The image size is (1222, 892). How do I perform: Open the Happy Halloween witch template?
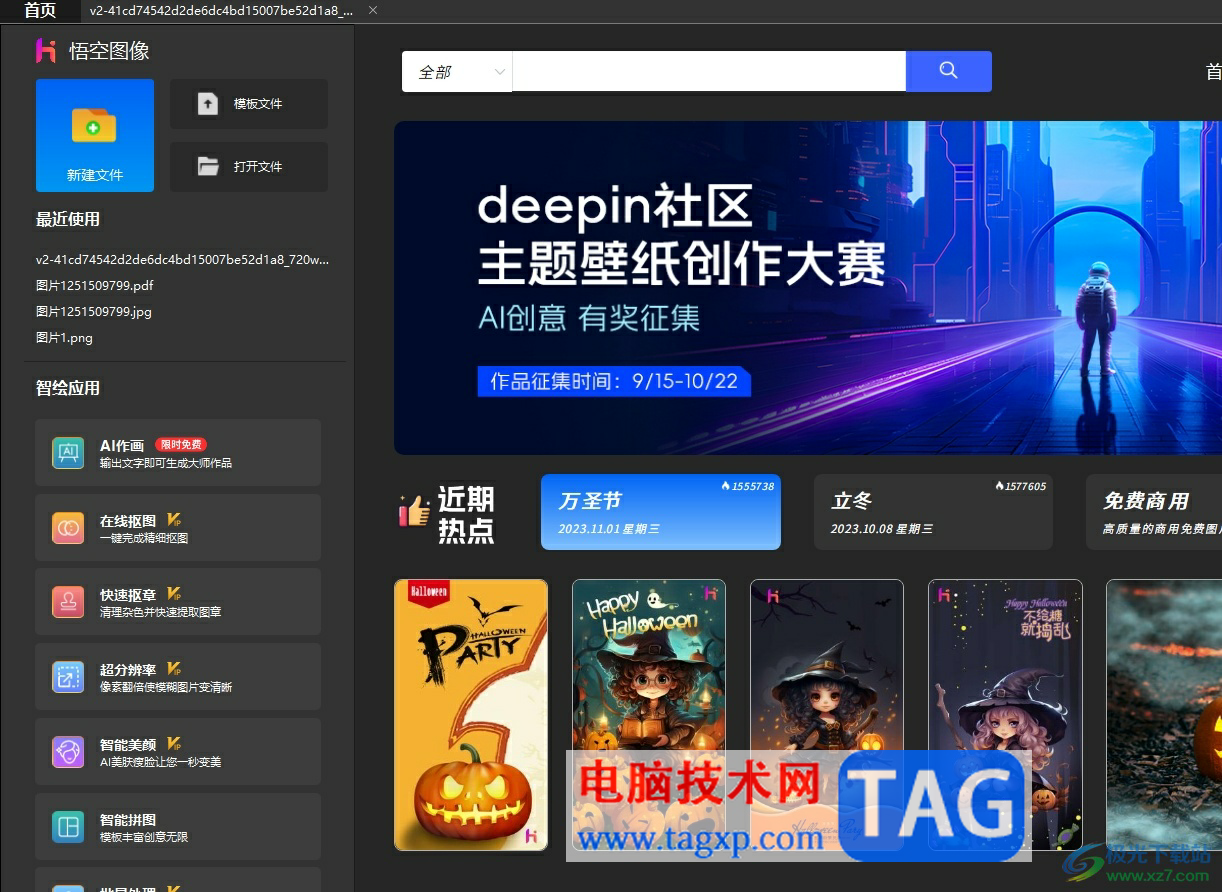(x=649, y=715)
